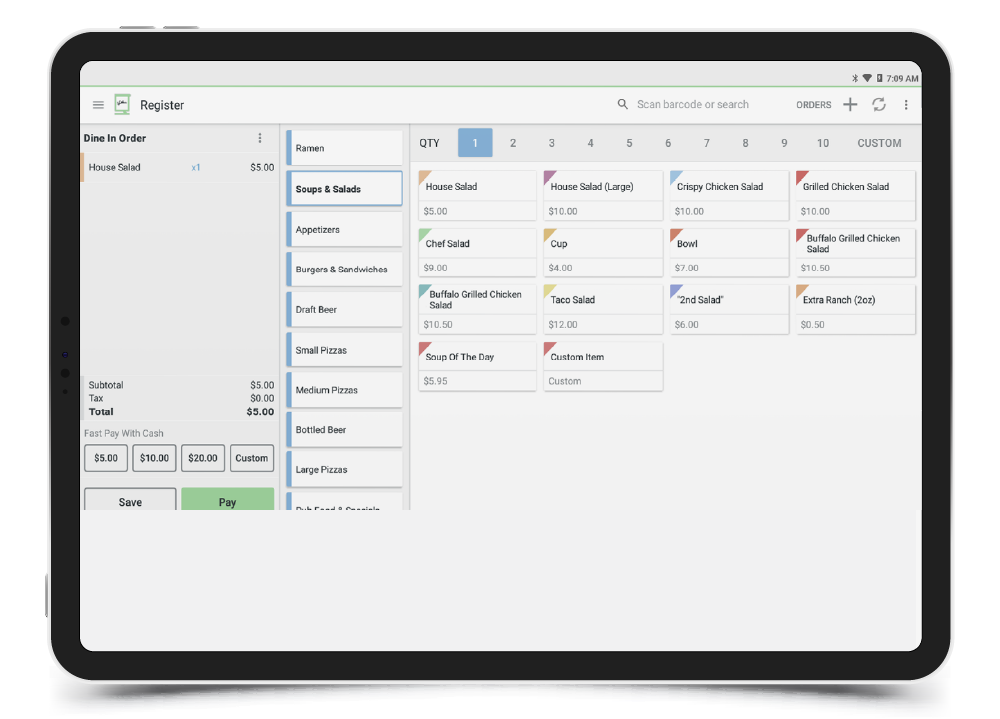This screenshot has width=1000, height=719.
Task: Choose CUSTOM quantity option
Action: point(879,143)
